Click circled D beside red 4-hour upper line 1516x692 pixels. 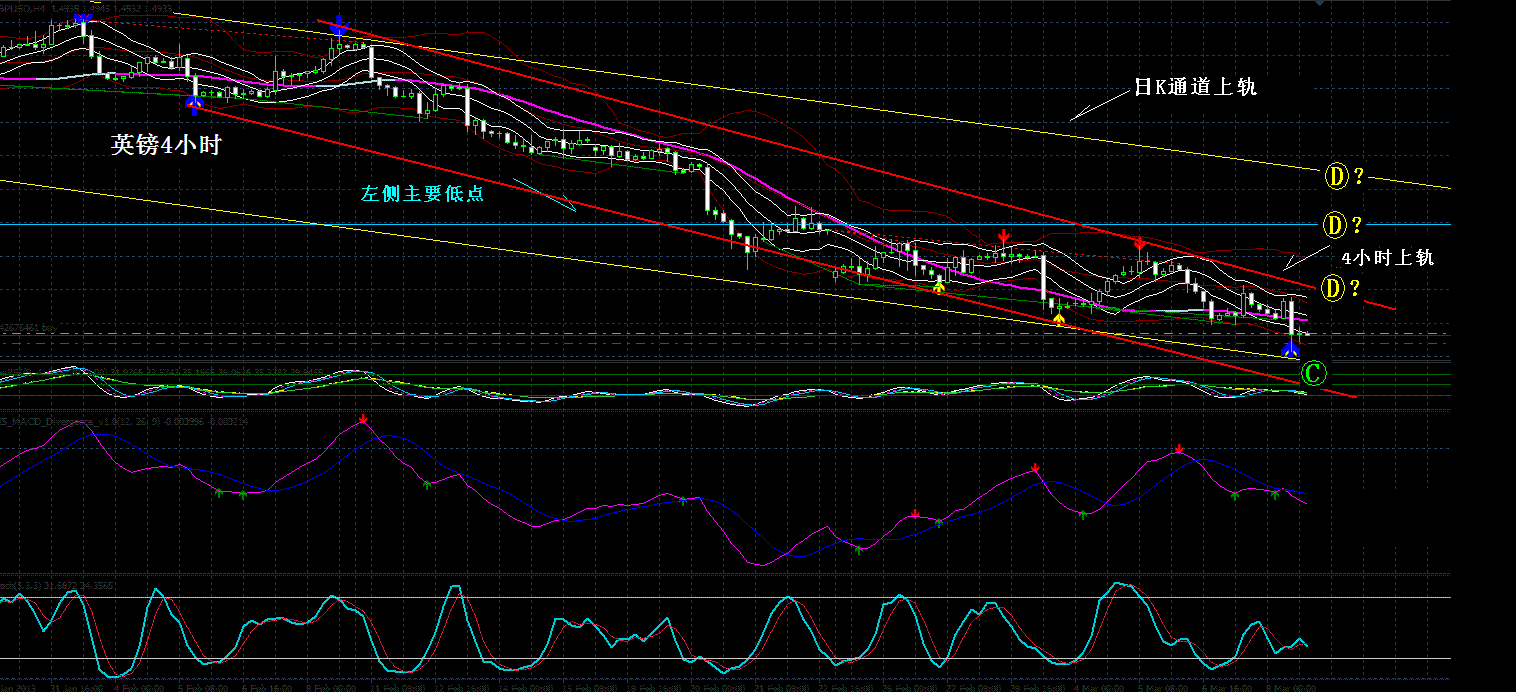click(1333, 289)
